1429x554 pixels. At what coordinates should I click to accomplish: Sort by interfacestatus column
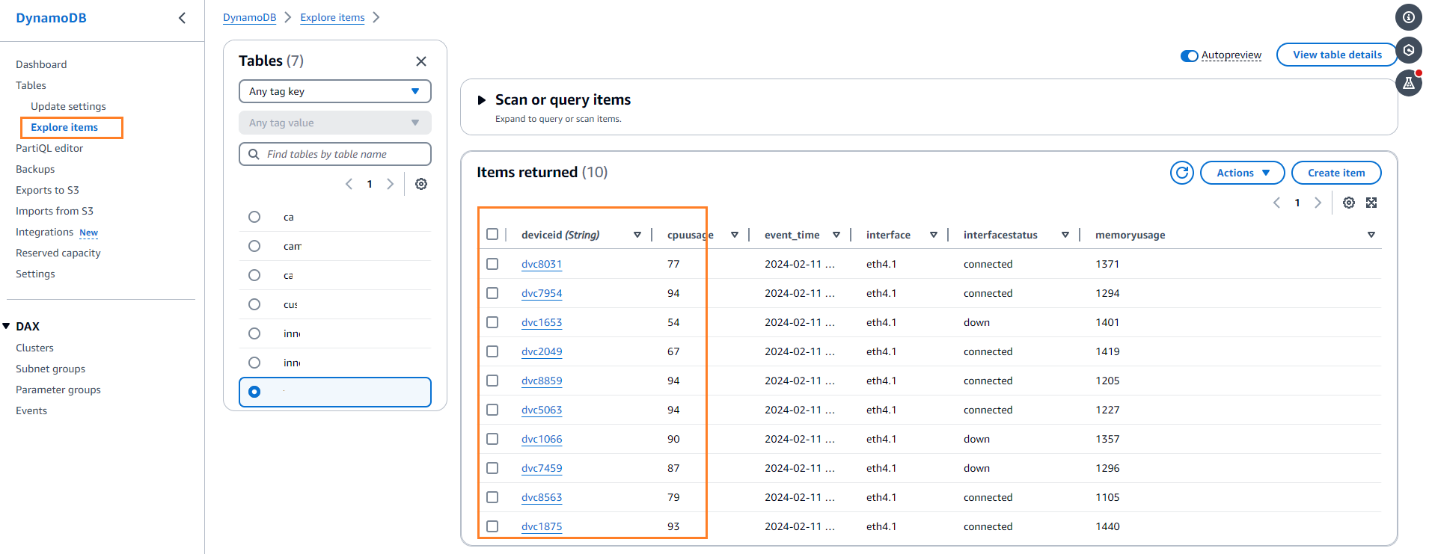(x=1065, y=235)
